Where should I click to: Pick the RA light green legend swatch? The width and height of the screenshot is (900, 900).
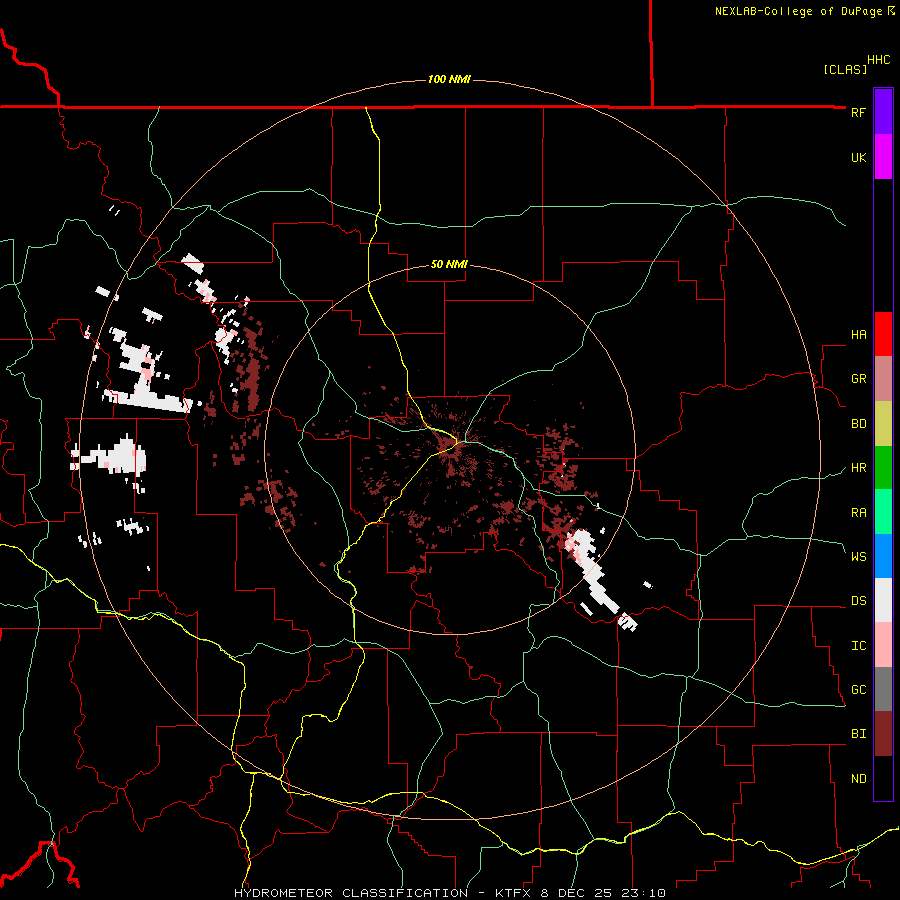883,511
